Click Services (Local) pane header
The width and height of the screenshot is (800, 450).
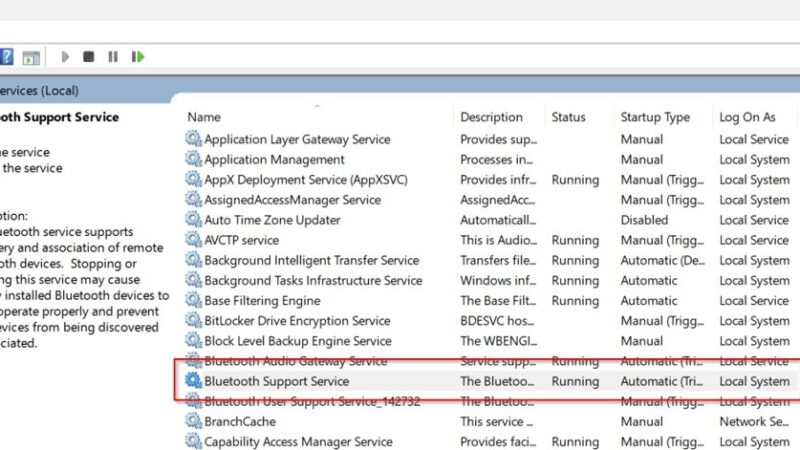point(39,91)
